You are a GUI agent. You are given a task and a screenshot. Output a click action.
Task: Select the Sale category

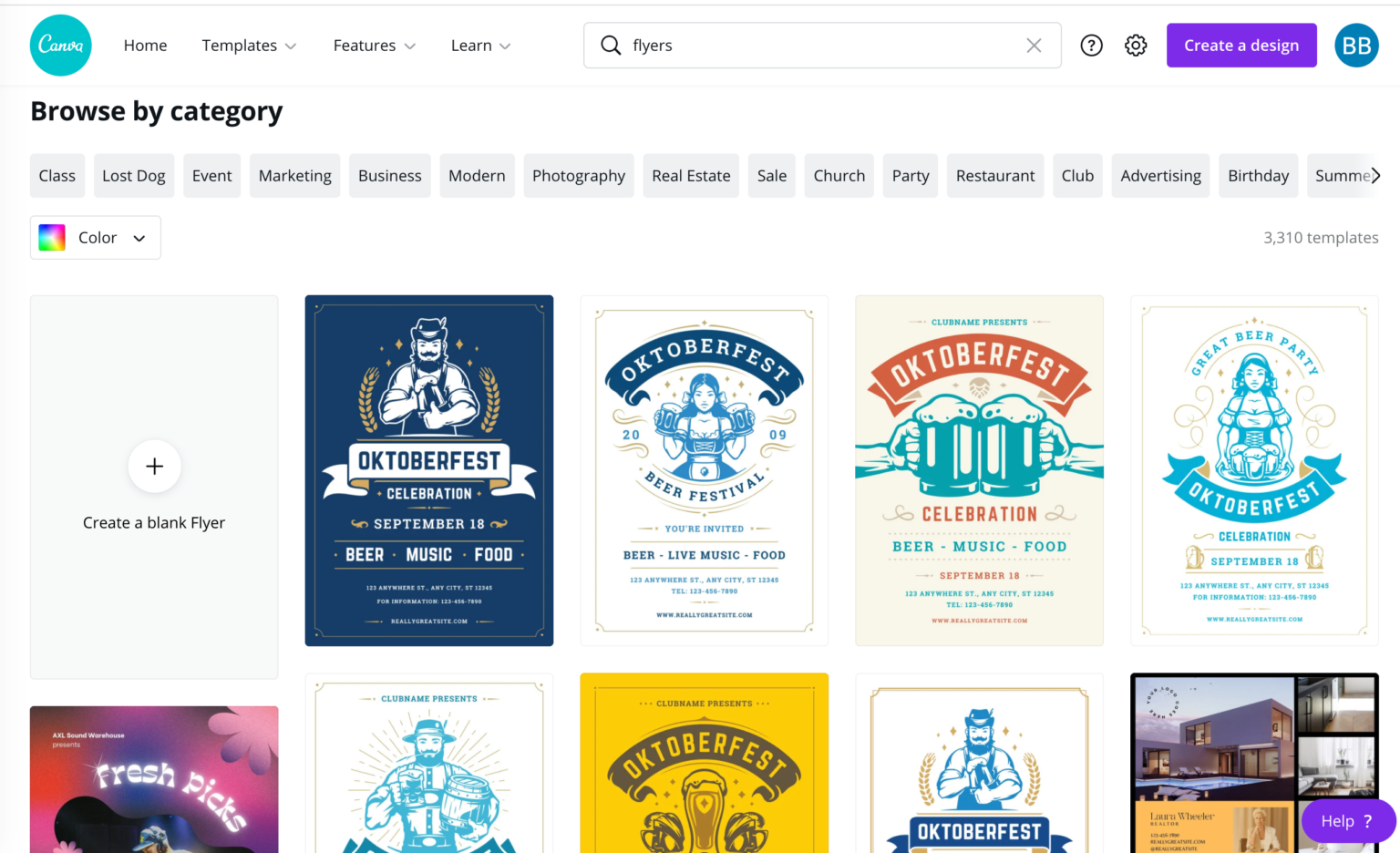(x=772, y=176)
